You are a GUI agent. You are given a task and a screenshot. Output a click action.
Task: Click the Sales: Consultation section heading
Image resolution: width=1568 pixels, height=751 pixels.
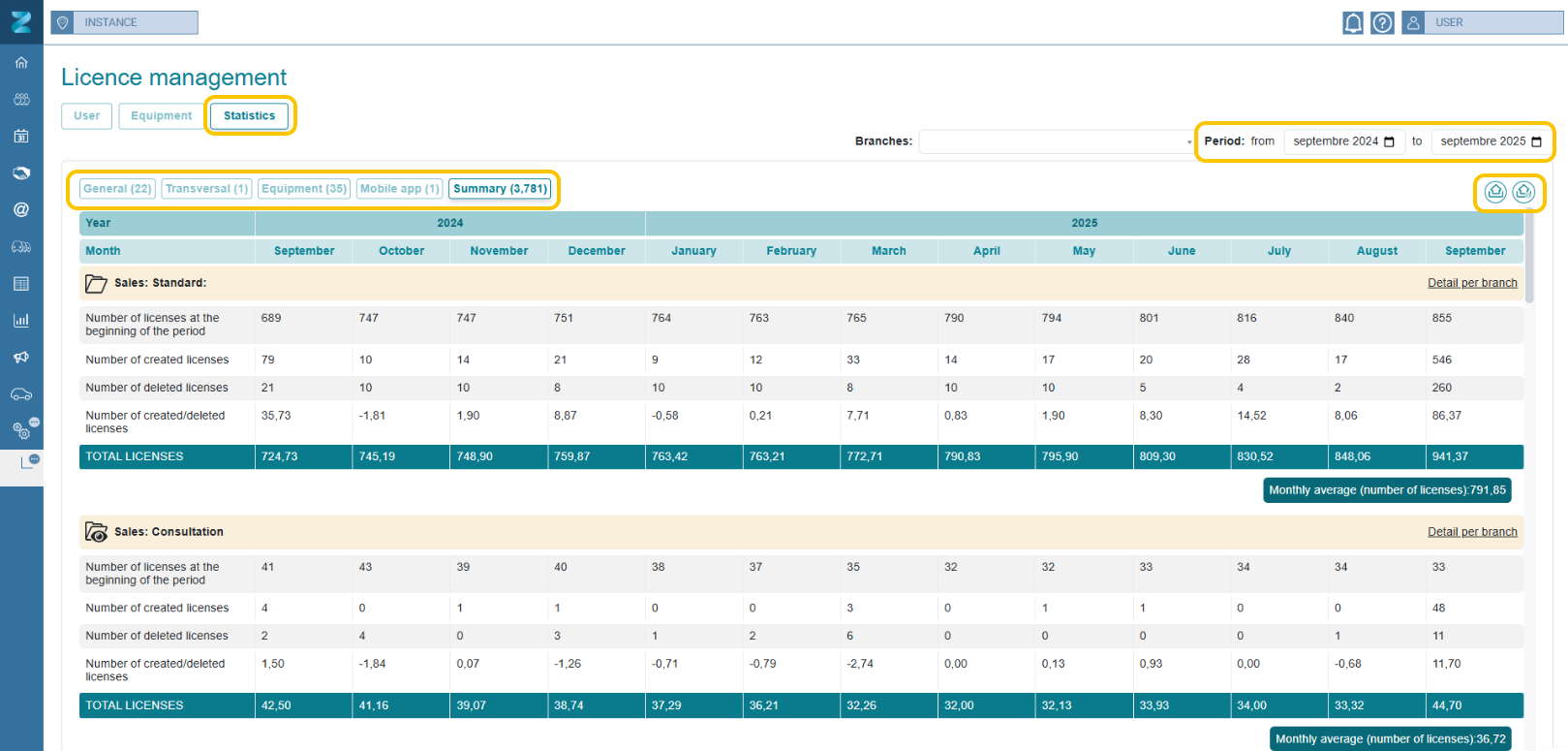[x=169, y=532]
